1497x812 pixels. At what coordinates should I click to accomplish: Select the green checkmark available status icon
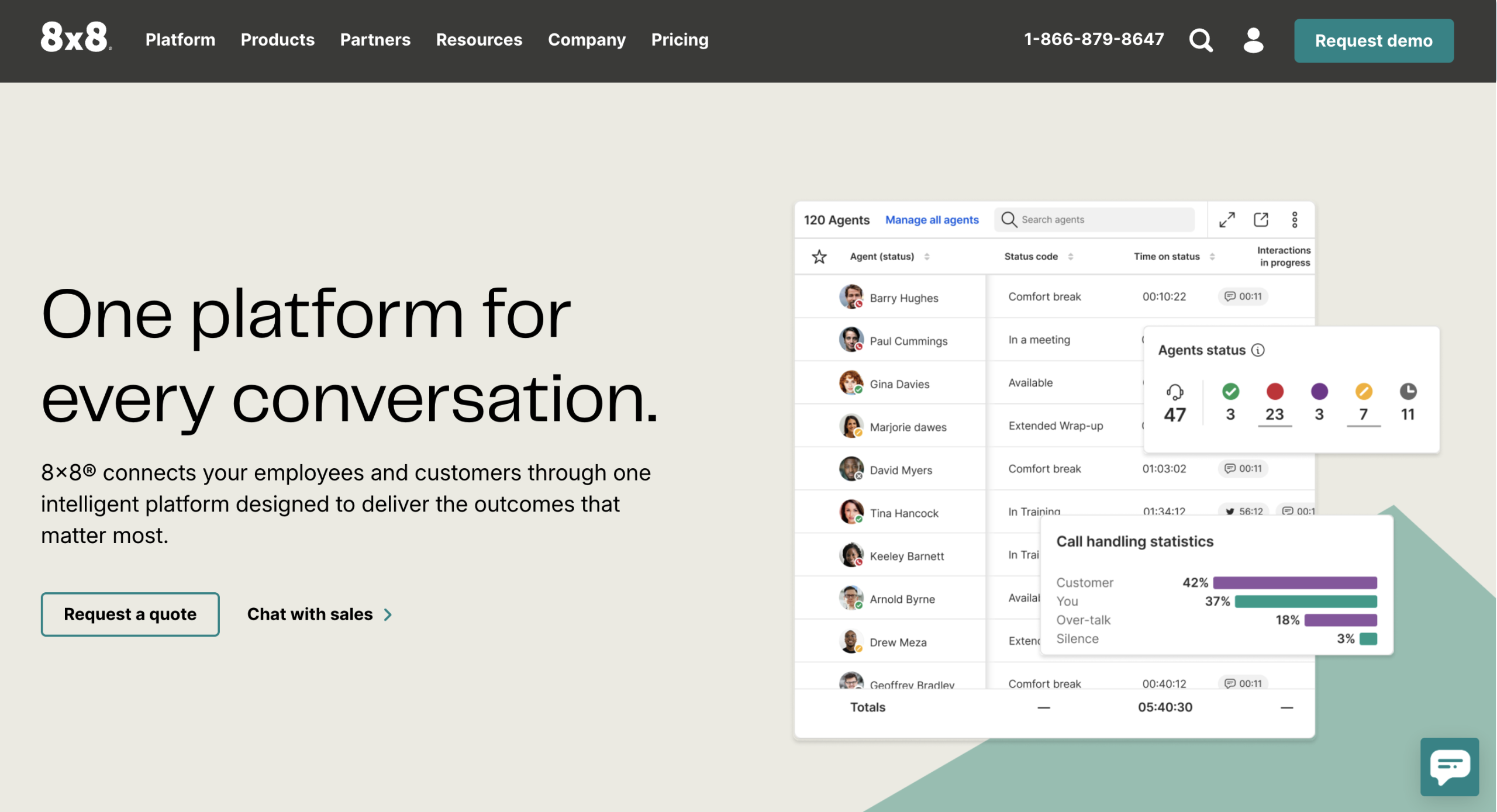coord(1230,391)
